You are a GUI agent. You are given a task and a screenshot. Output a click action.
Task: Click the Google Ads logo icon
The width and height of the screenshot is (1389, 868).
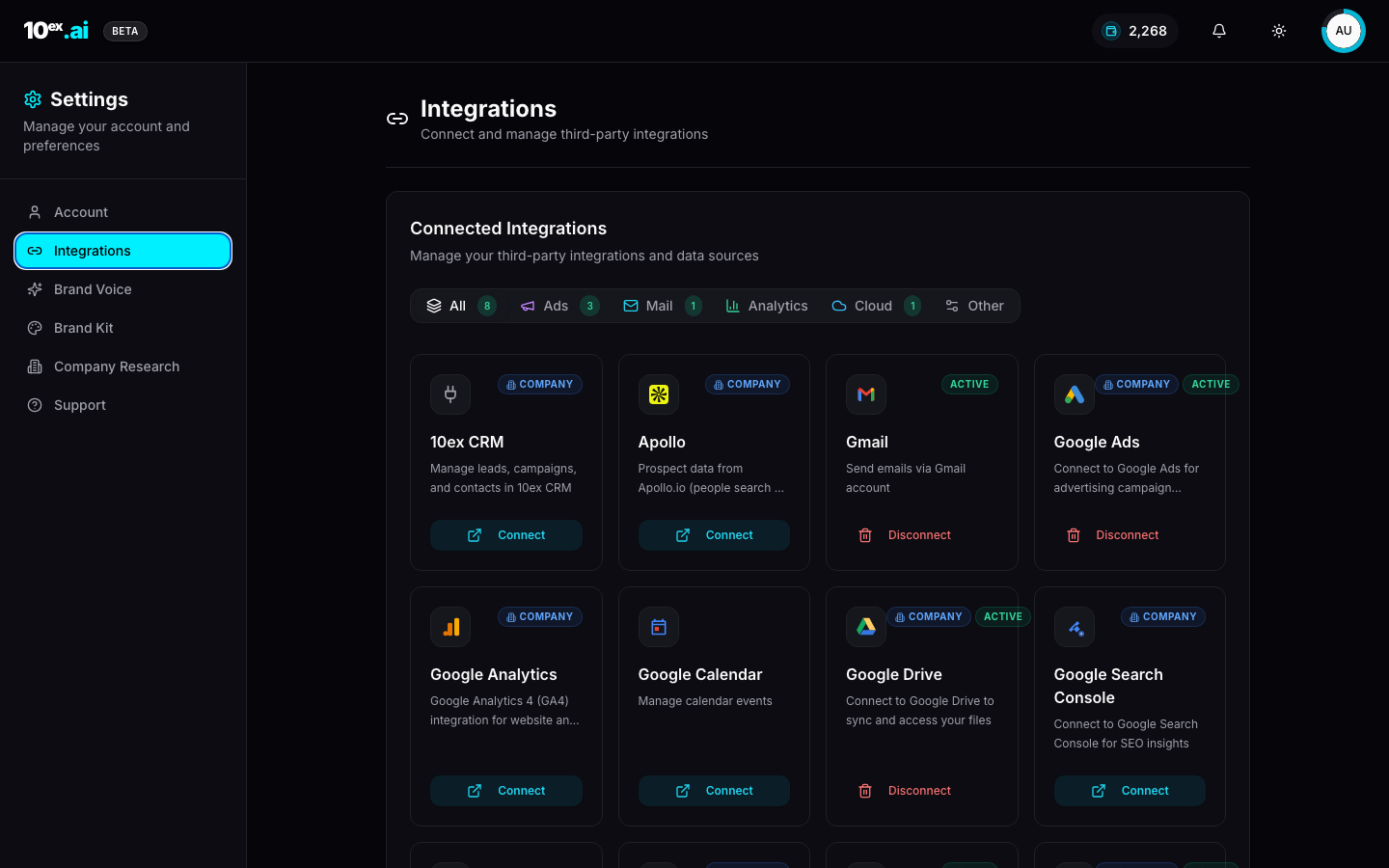(x=1075, y=394)
